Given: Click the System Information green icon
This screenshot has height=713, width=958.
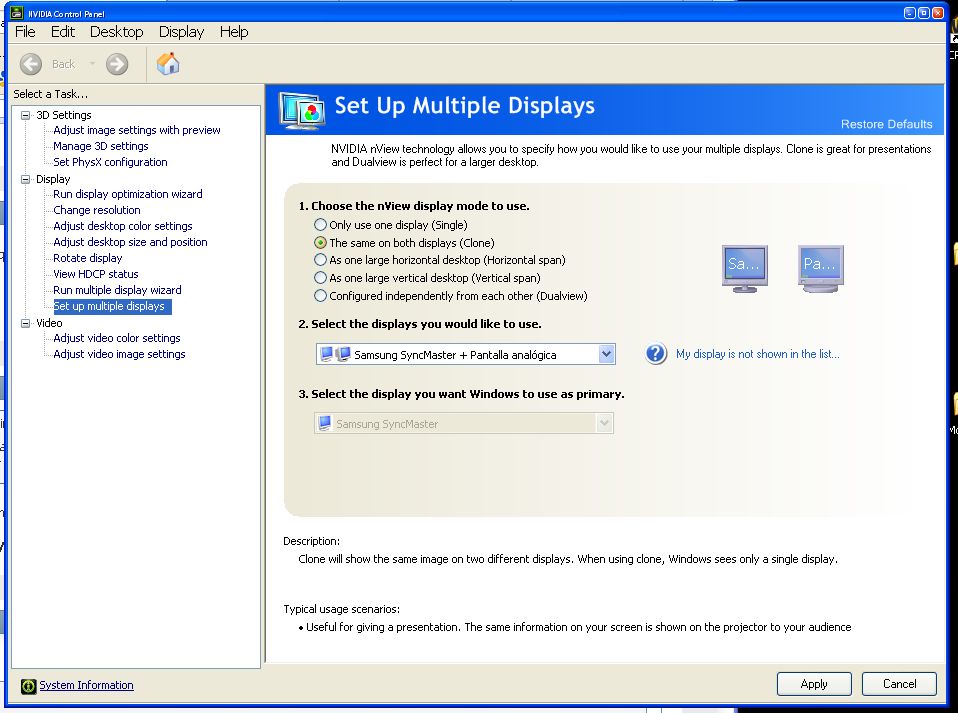Looking at the screenshot, I should click(x=28, y=686).
